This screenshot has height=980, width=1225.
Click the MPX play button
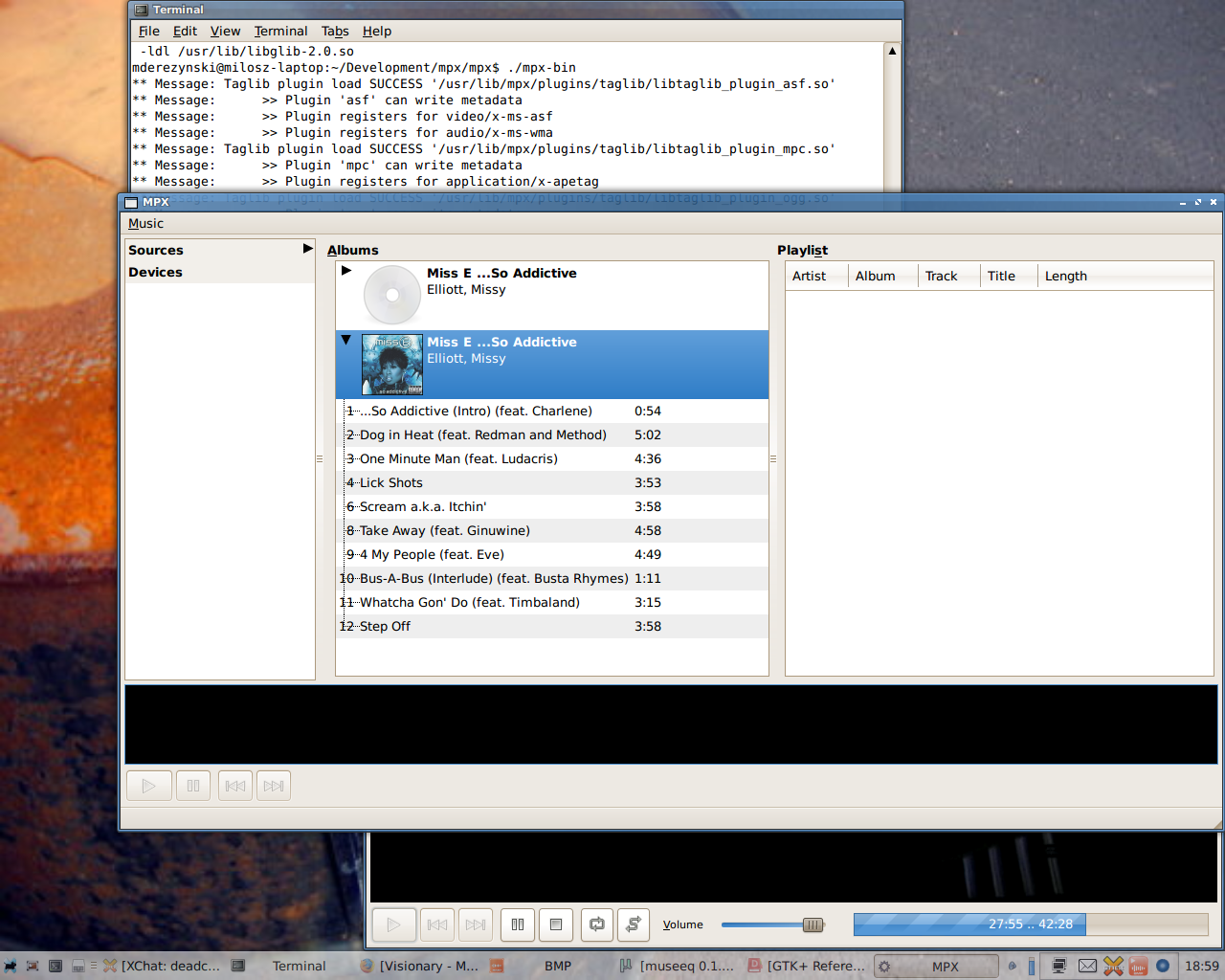pyautogui.click(x=148, y=786)
